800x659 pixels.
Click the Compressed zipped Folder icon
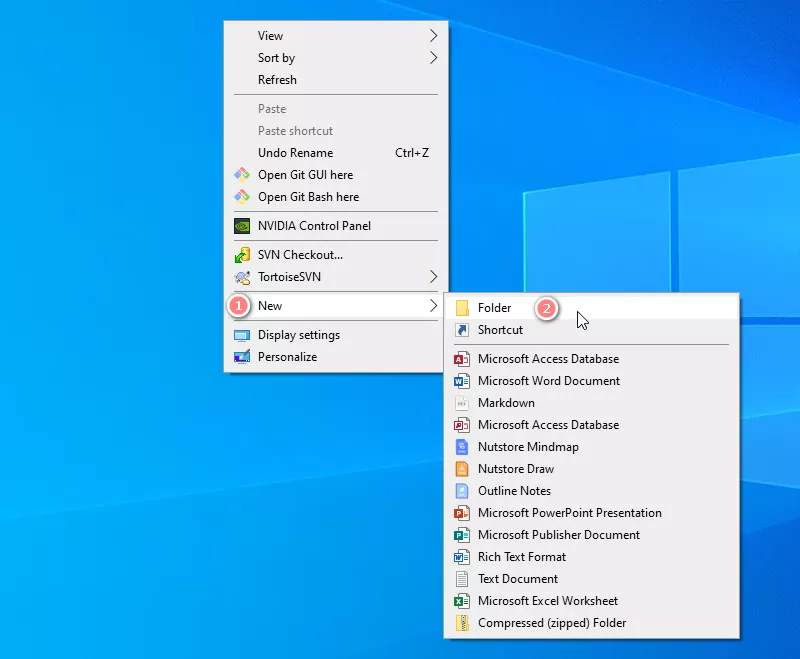(x=462, y=623)
